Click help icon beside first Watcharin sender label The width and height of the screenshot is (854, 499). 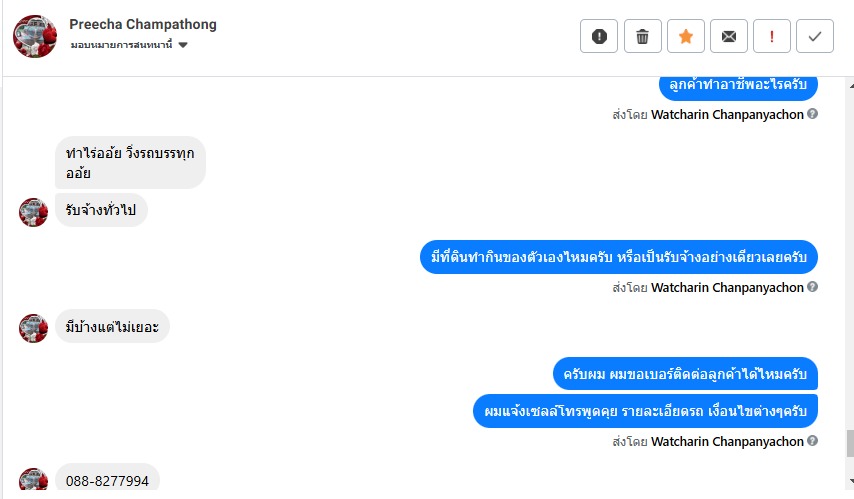tap(812, 114)
